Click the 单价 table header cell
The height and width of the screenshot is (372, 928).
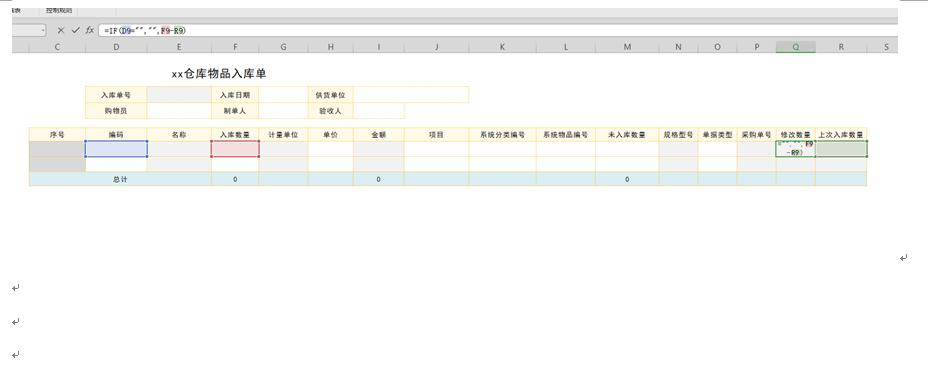[331, 134]
